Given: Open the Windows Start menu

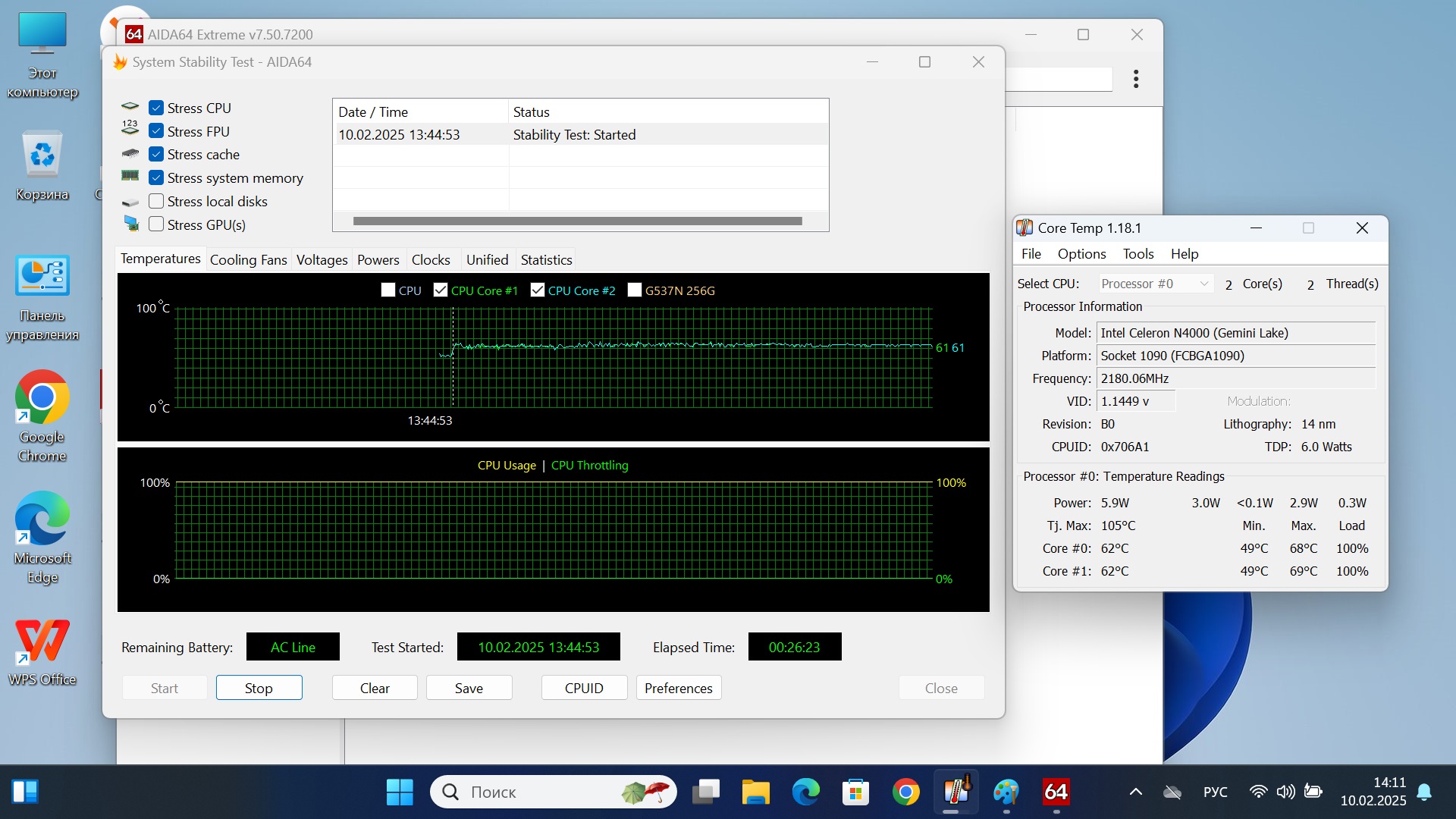Looking at the screenshot, I should (400, 792).
